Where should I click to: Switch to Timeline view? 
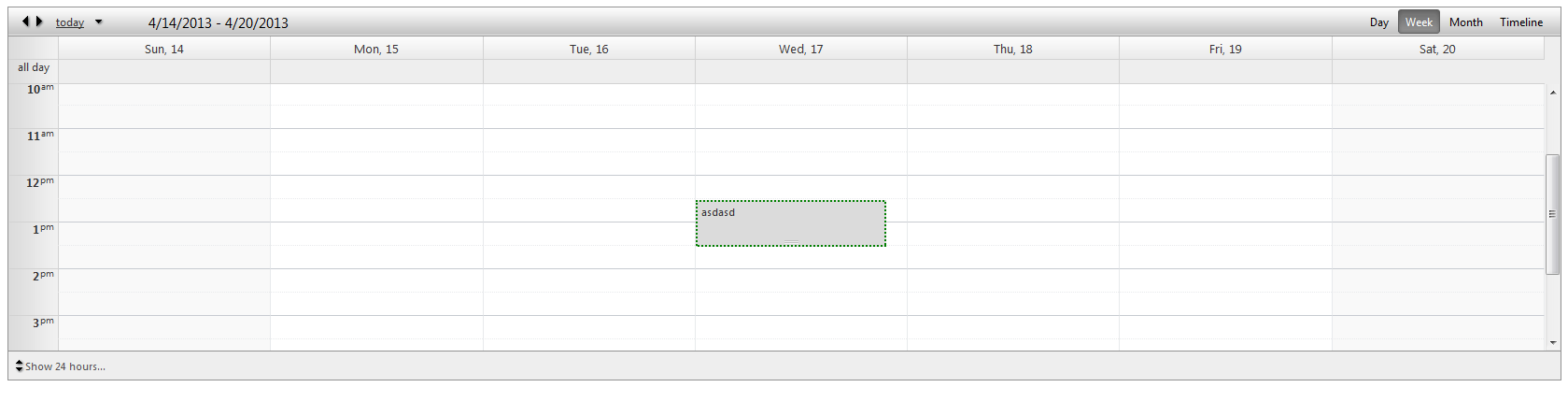(x=1520, y=22)
